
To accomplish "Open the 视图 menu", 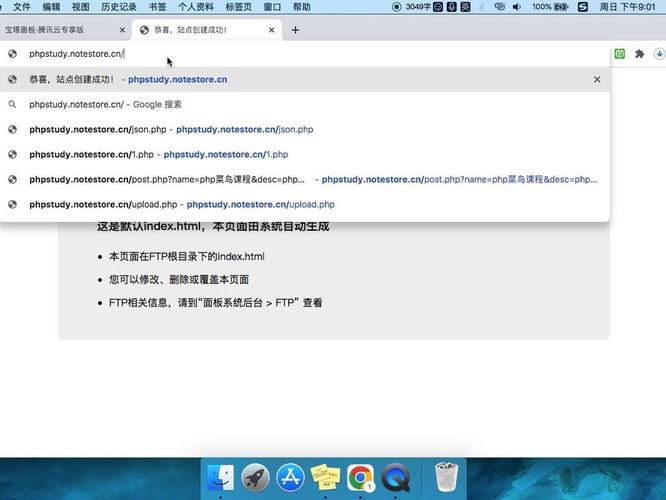I will (81, 7).
